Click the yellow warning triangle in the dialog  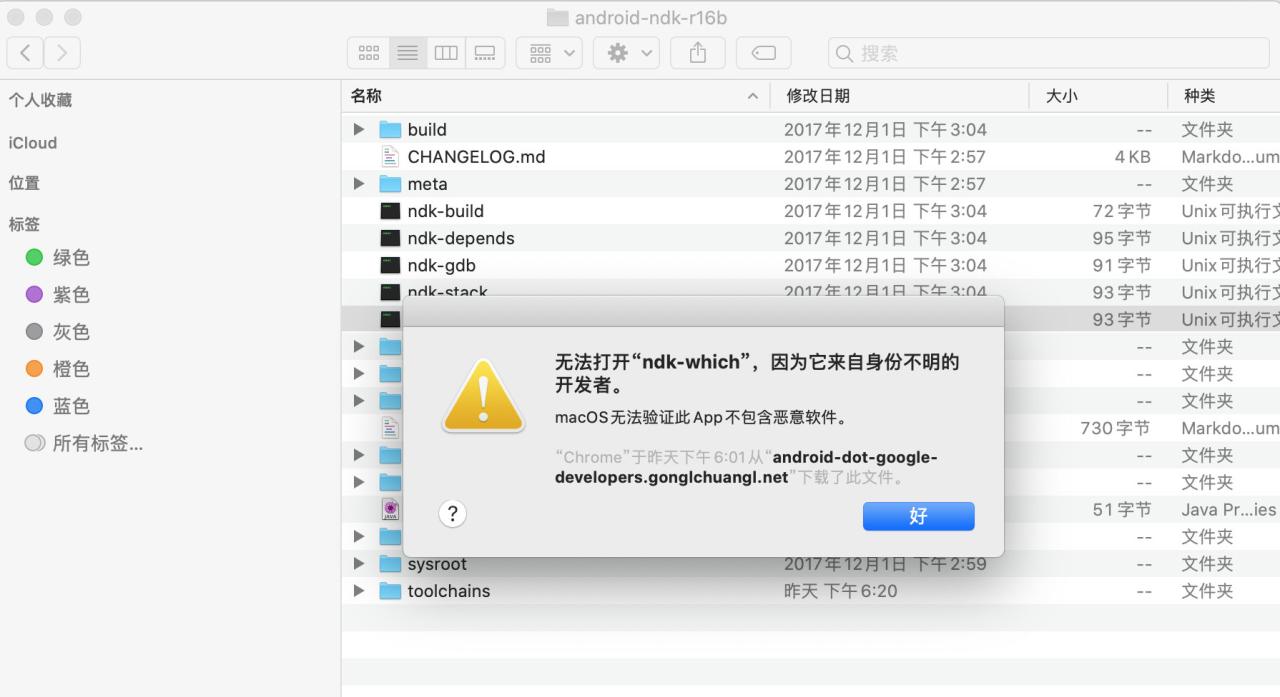click(483, 396)
